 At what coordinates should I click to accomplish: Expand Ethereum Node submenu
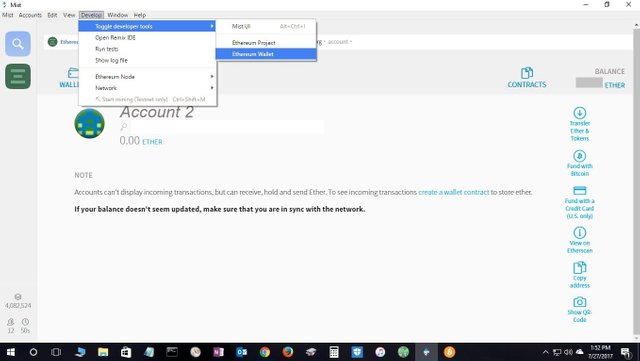tap(147, 76)
